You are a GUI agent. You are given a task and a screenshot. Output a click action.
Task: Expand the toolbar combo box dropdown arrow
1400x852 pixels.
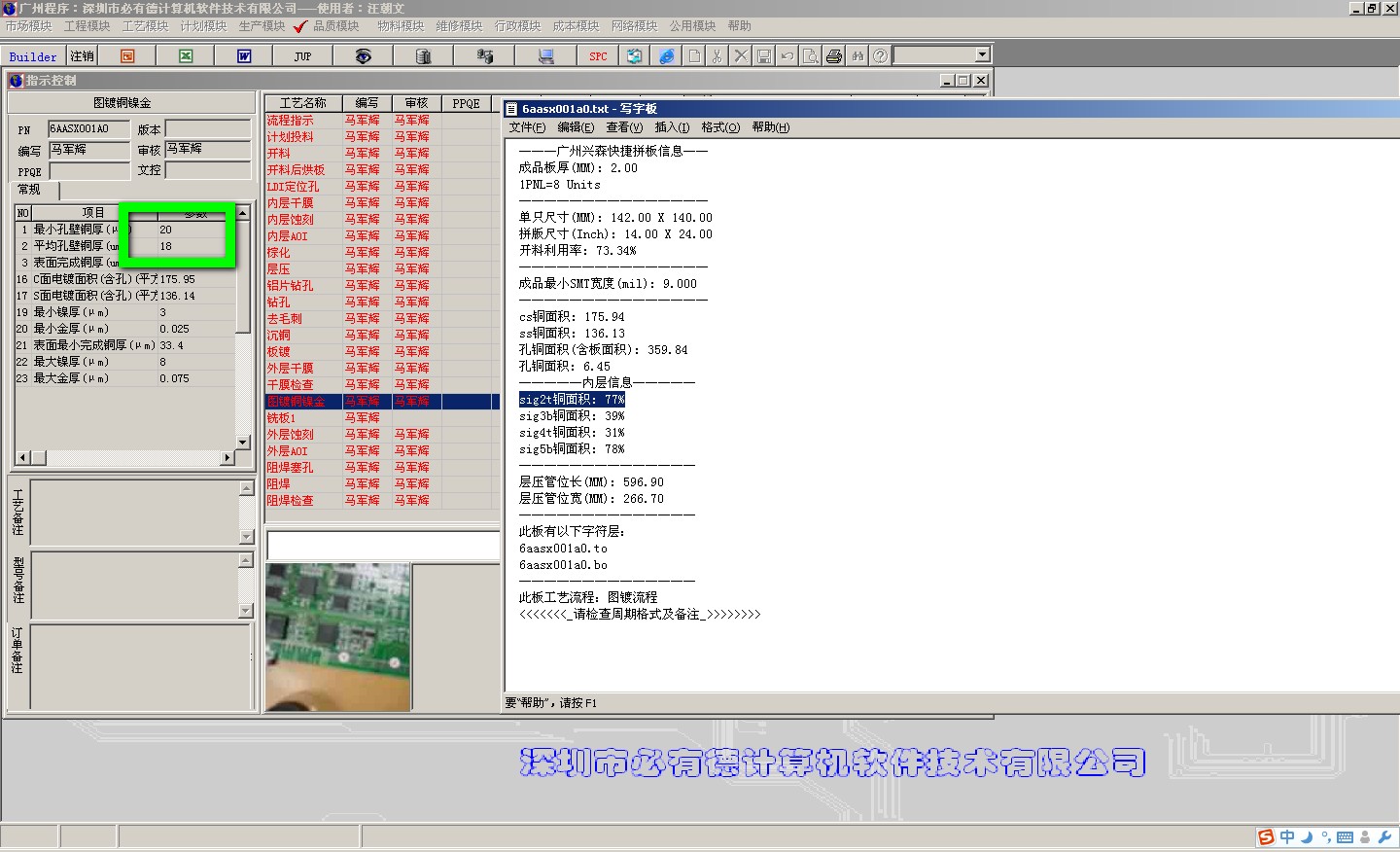(x=982, y=54)
